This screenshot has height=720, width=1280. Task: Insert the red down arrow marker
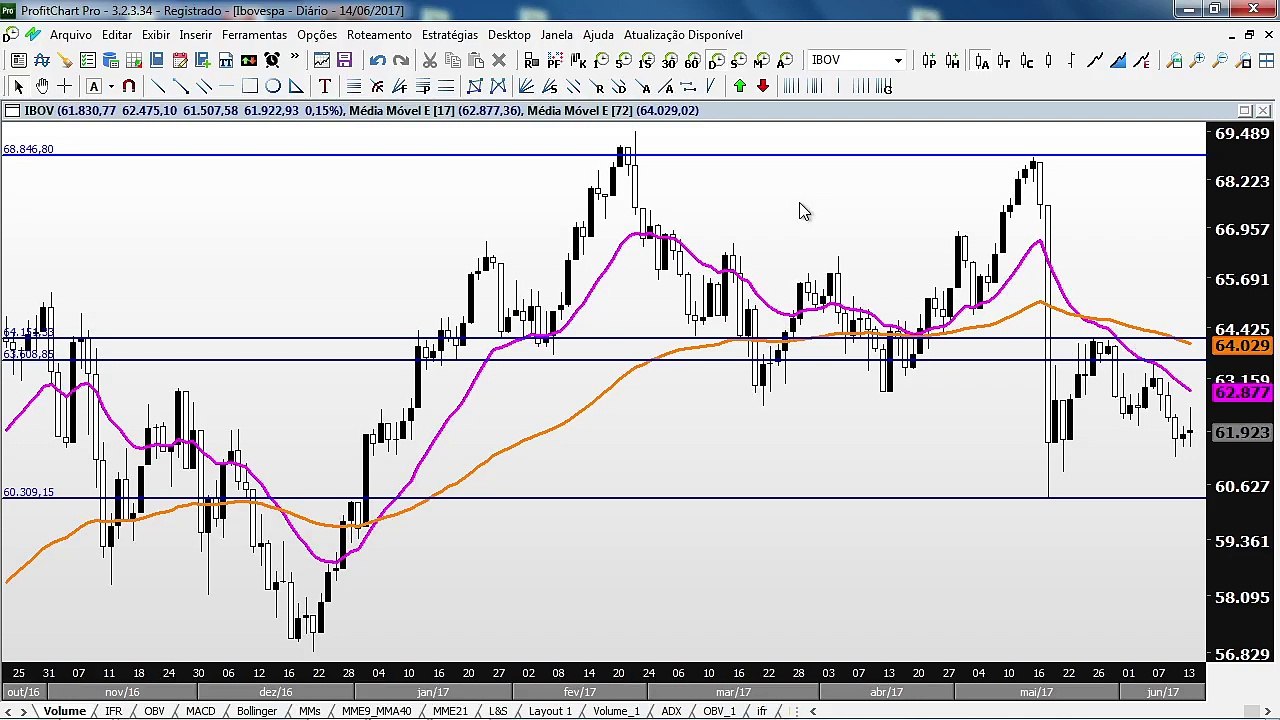click(x=763, y=86)
